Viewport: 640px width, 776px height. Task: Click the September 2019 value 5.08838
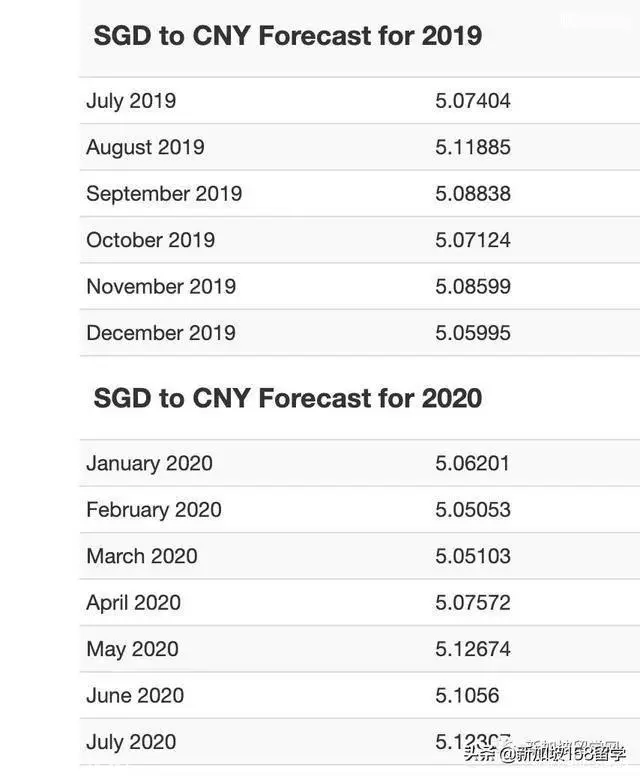473,194
